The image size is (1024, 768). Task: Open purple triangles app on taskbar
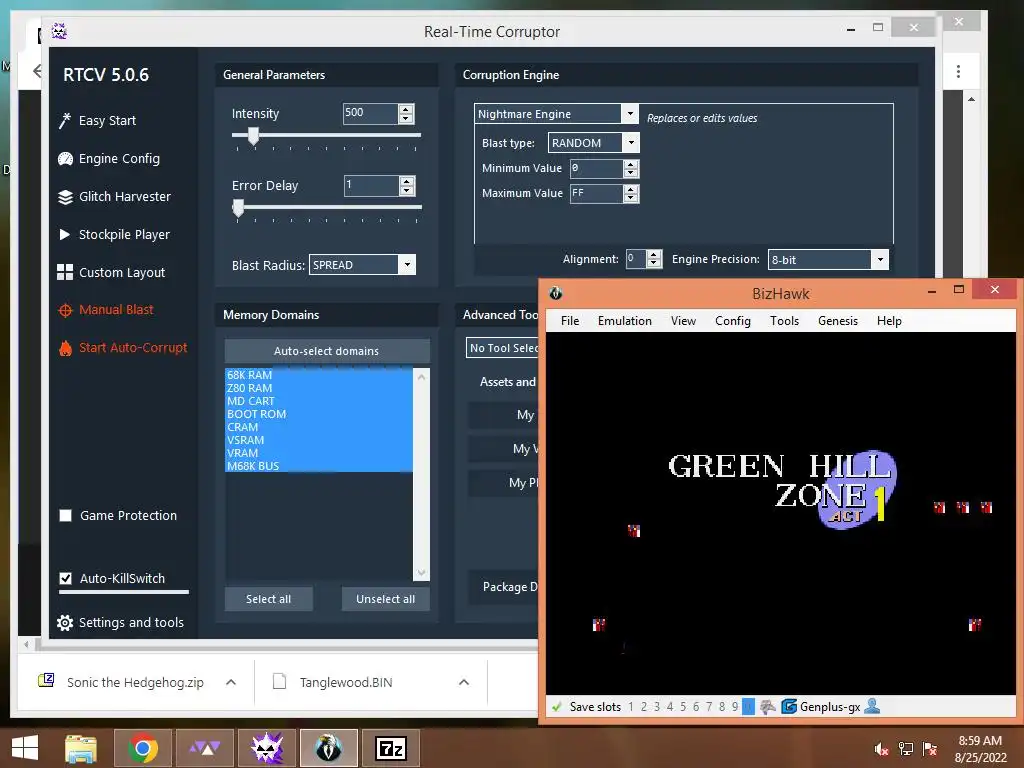[x=205, y=748]
